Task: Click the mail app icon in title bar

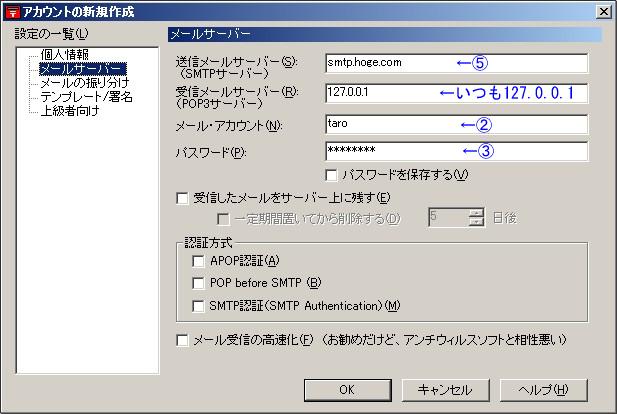Action: coord(13,12)
